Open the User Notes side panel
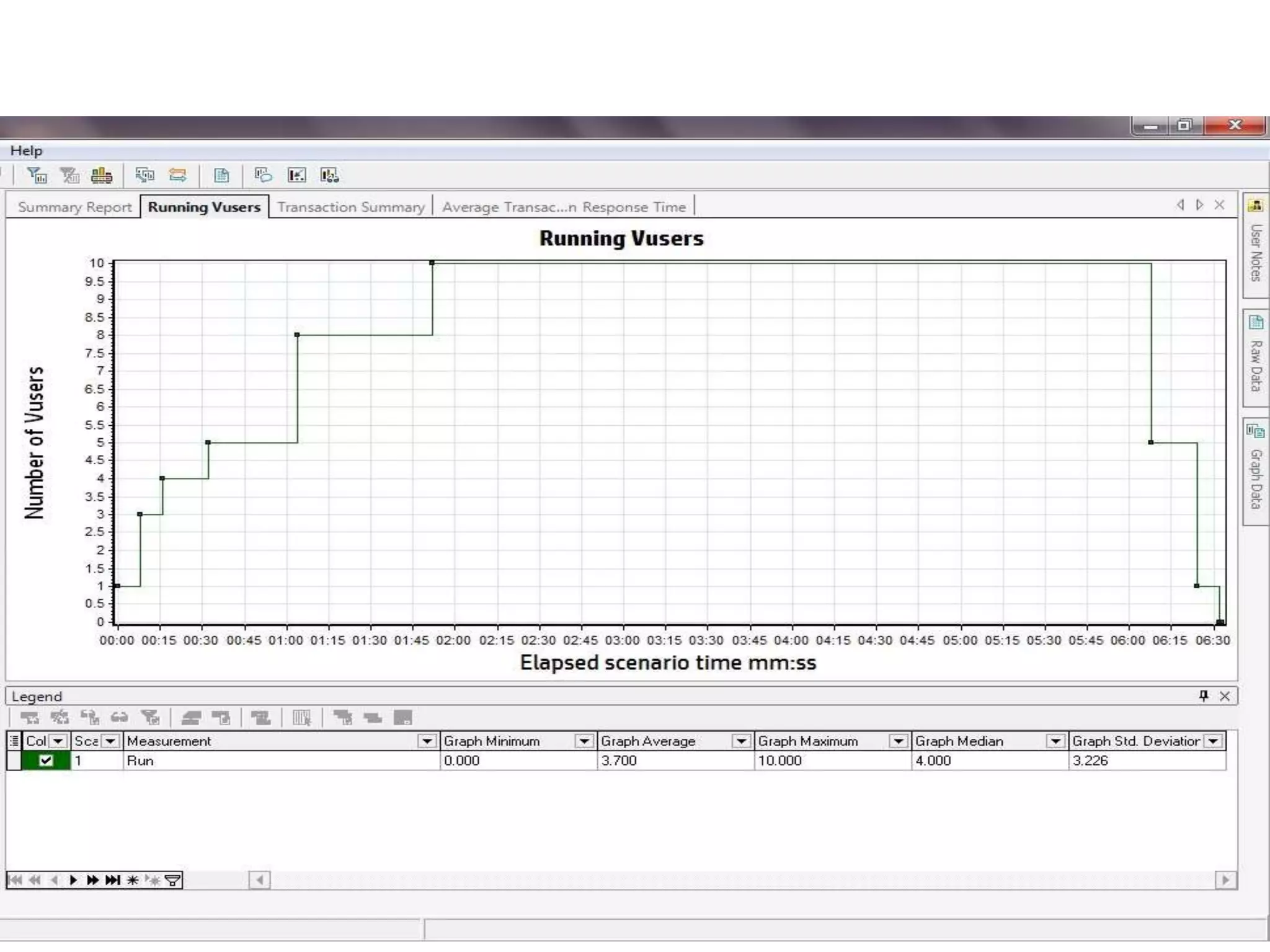The width and height of the screenshot is (1270, 952). (x=1256, y=245)
